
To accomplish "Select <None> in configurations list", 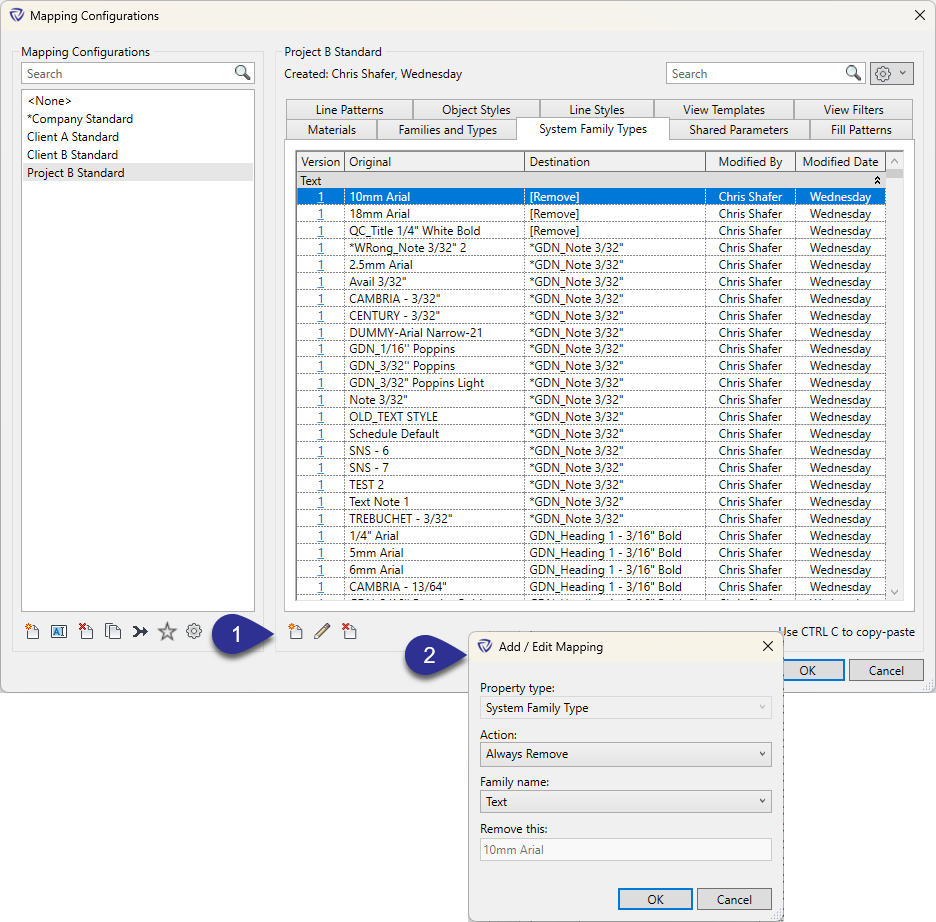I will pyautogui.click(x=137, y=101).
